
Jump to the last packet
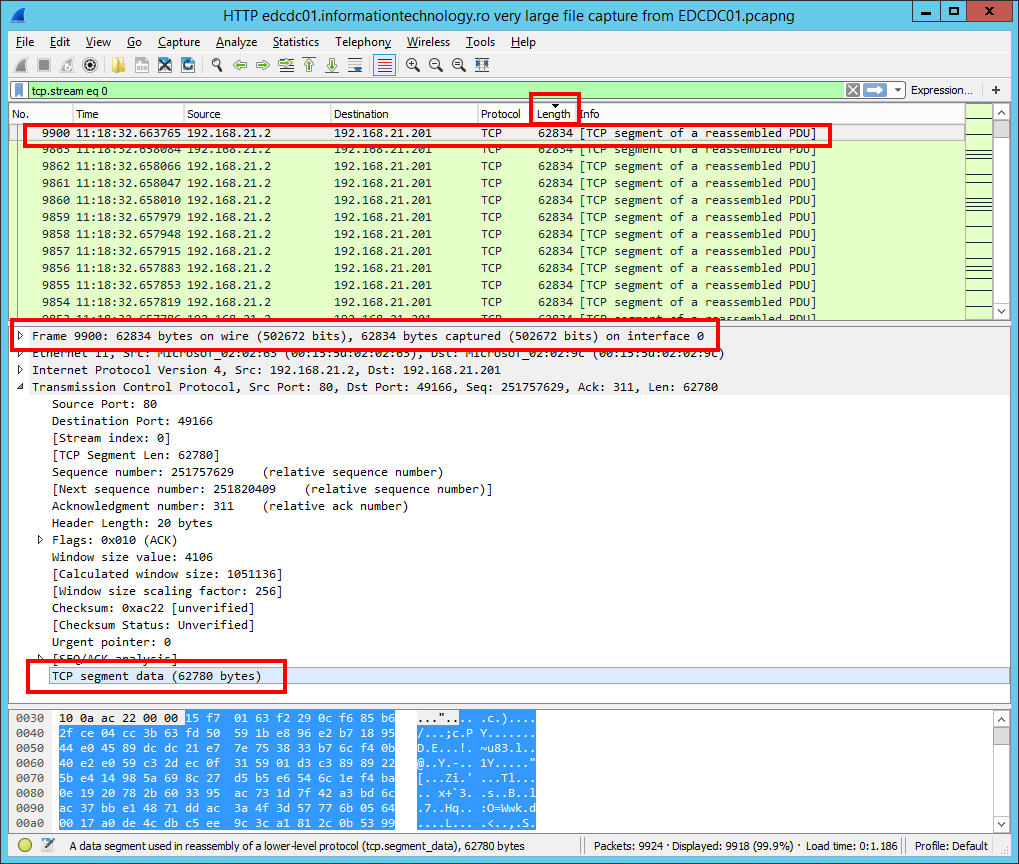pos(332,65)
